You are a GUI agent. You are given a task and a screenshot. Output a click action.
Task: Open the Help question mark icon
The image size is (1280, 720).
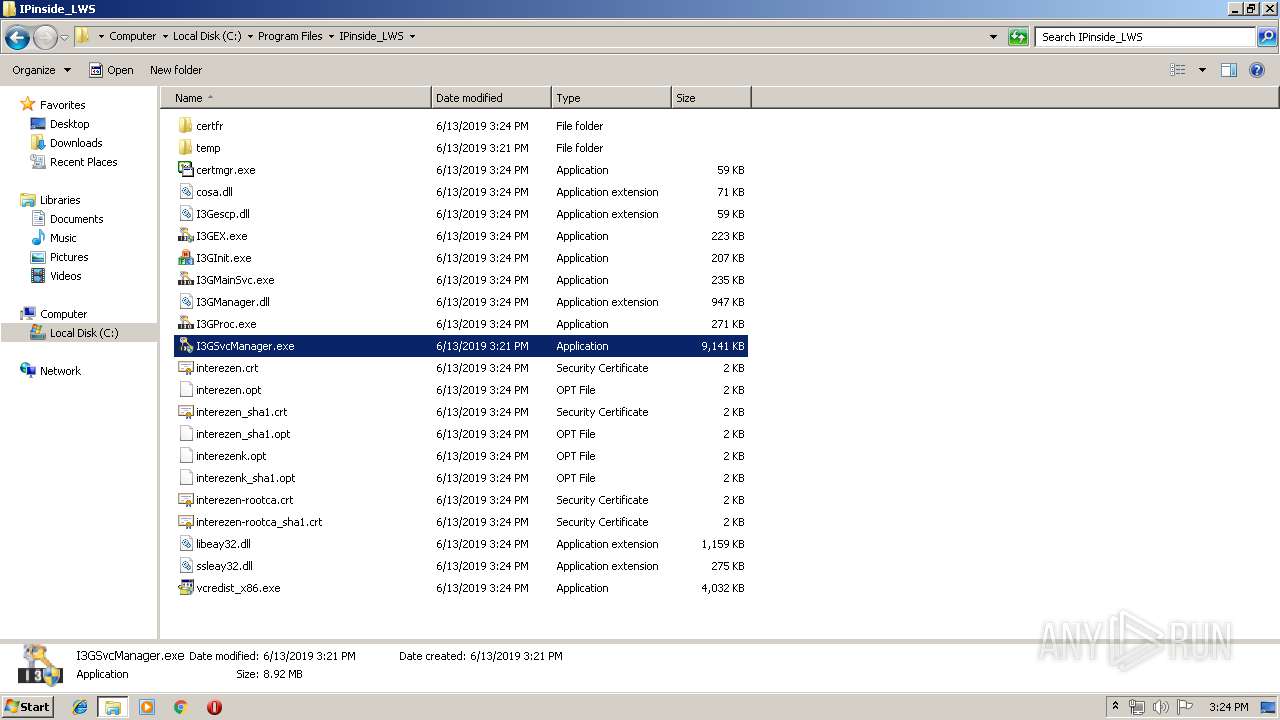1257,70
